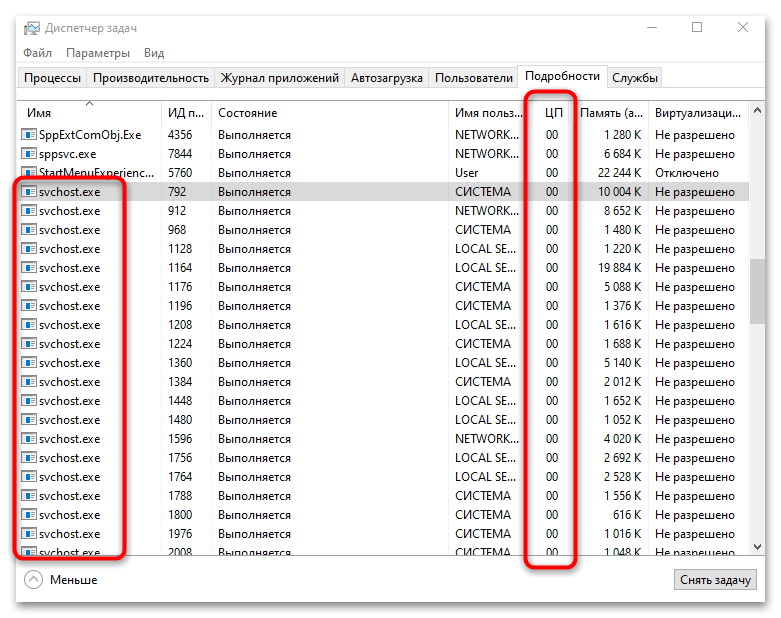Image resolution: width=781 pixels, height=618 pixels.
Task: Switch to the Процессы tab
Action: [52, 78]
